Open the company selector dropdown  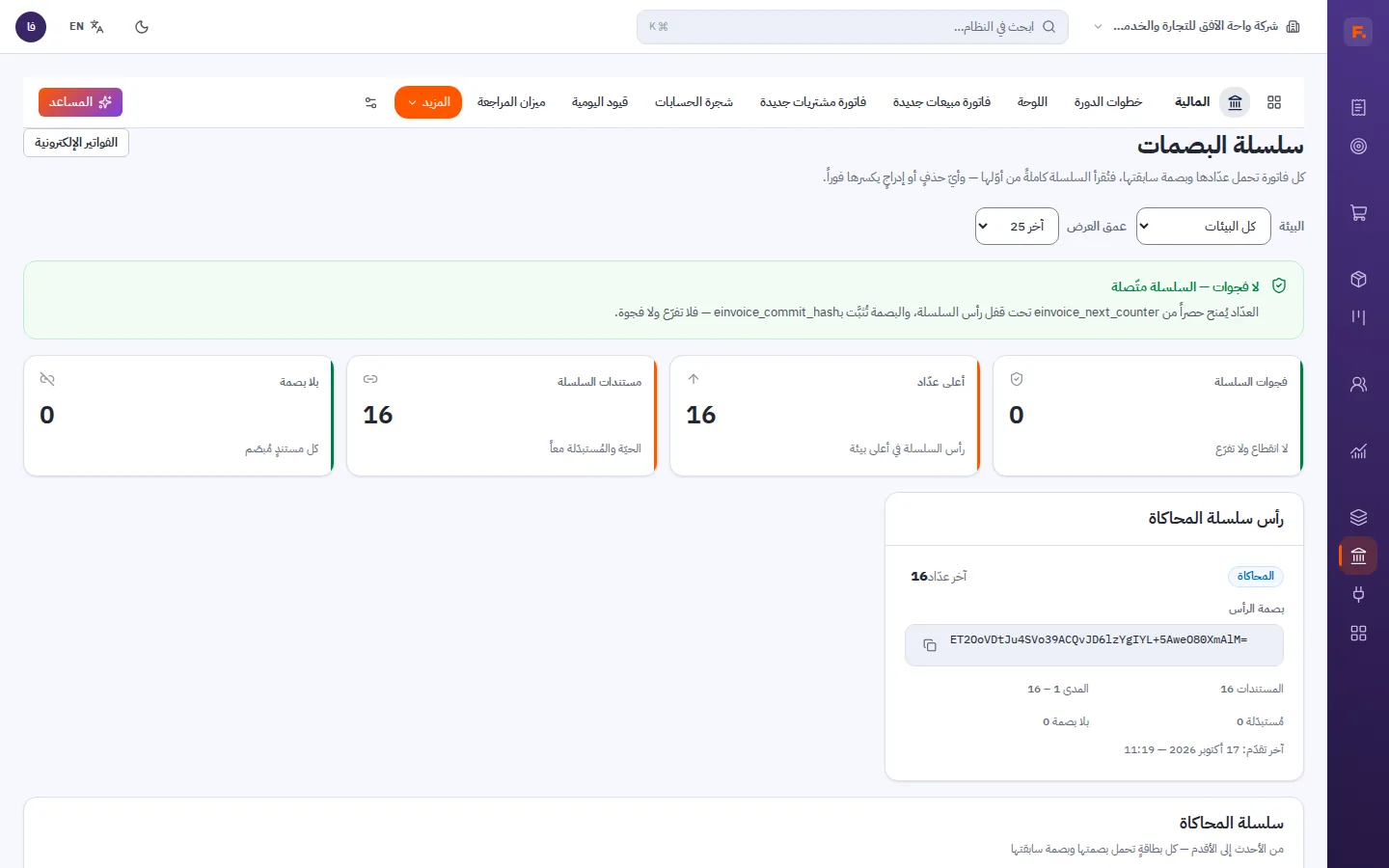1196,27
